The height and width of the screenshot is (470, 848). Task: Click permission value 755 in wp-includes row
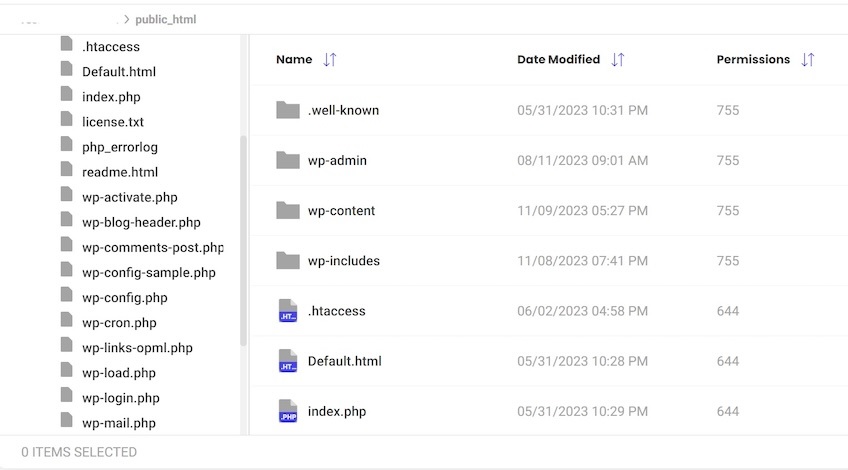[728, 261]
